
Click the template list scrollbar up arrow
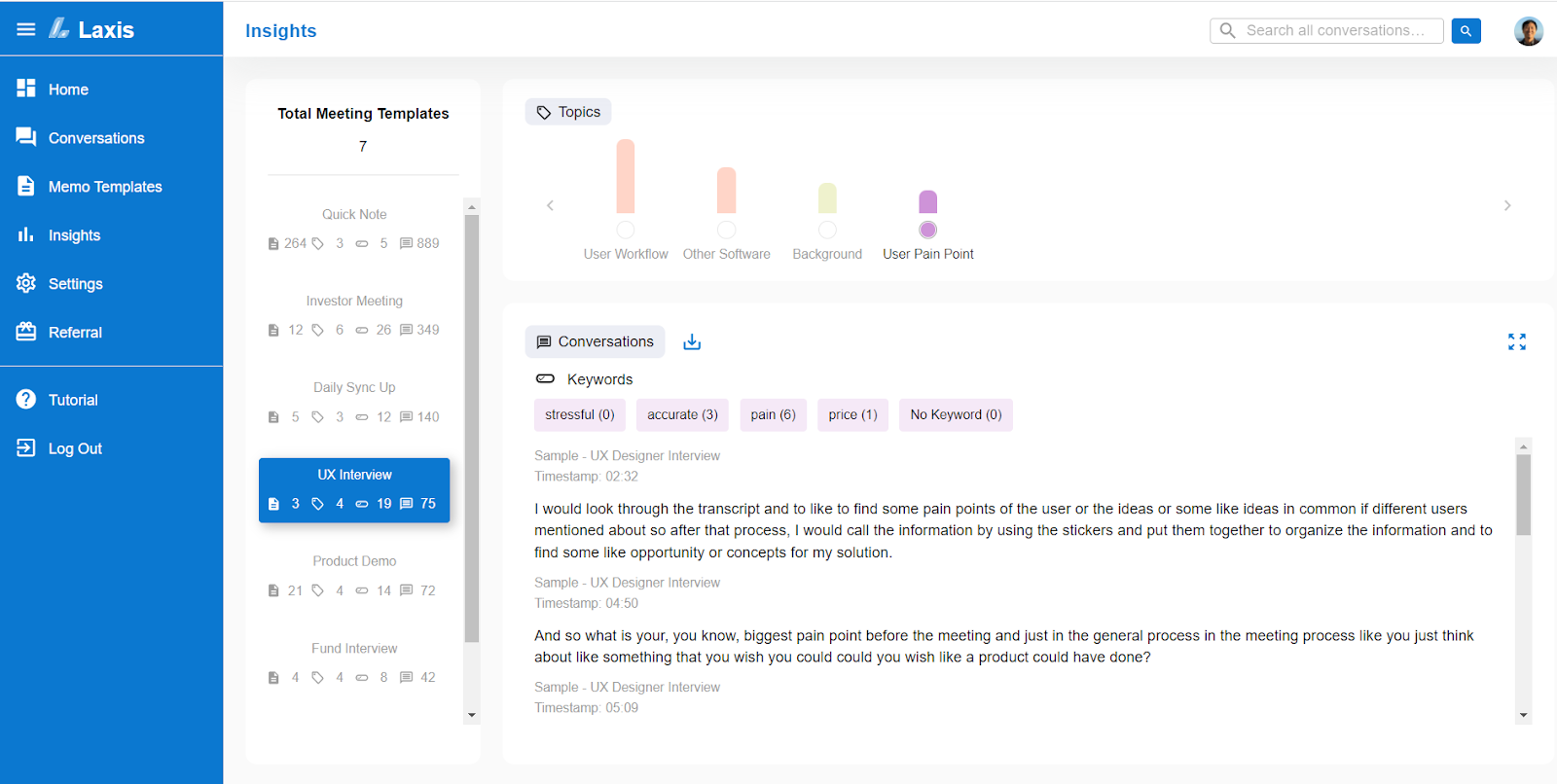(472, 206)
